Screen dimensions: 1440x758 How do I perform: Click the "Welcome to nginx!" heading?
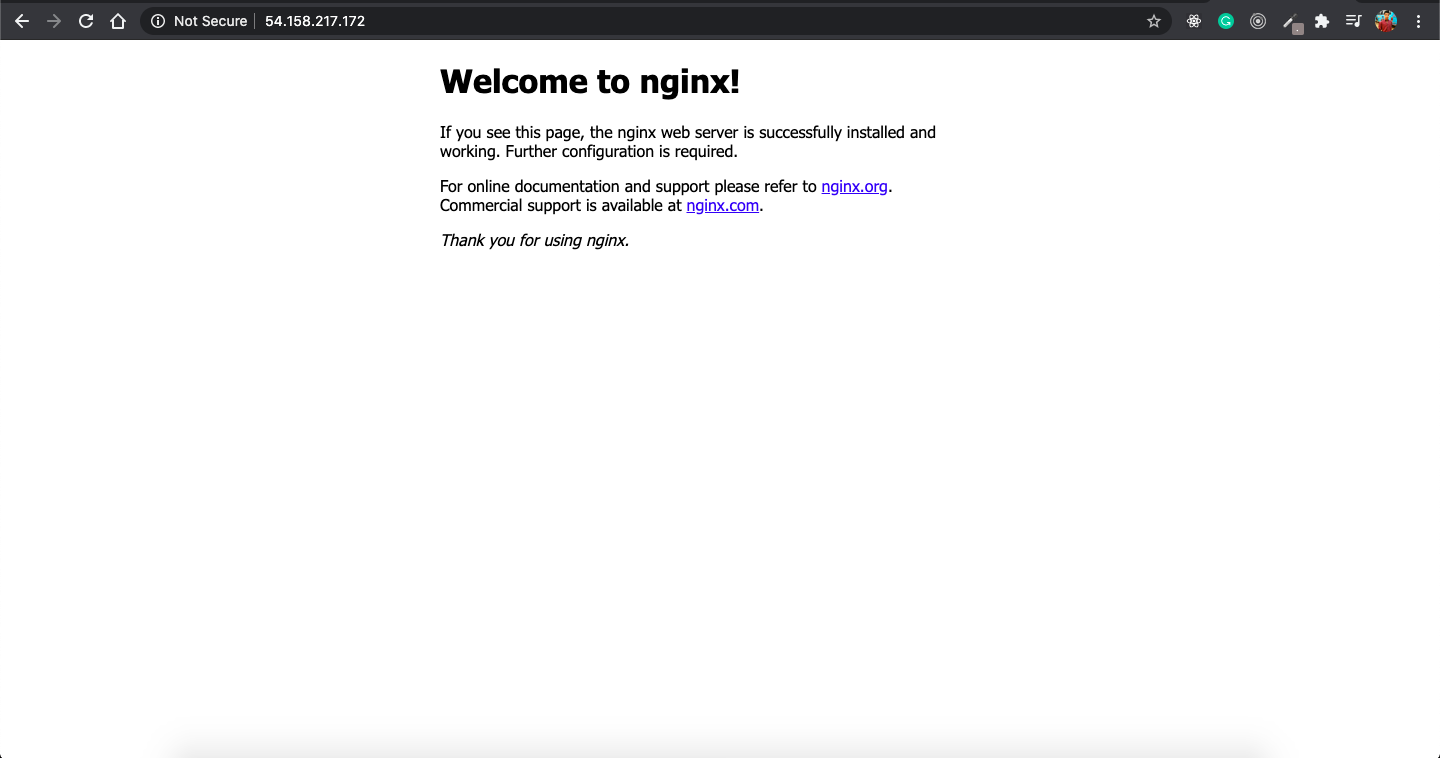[x=590, y=81]
